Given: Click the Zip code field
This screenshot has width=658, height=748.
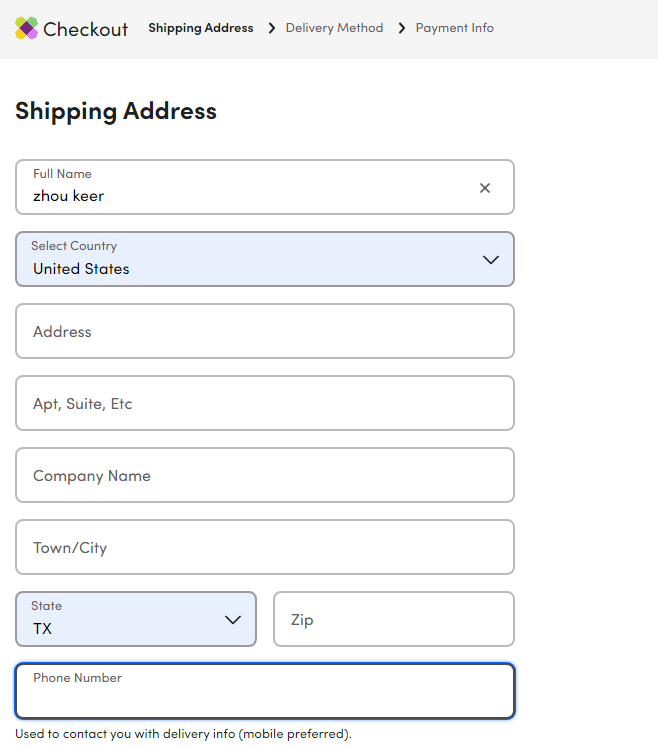Looking at the screenshot, I should 393,620.
